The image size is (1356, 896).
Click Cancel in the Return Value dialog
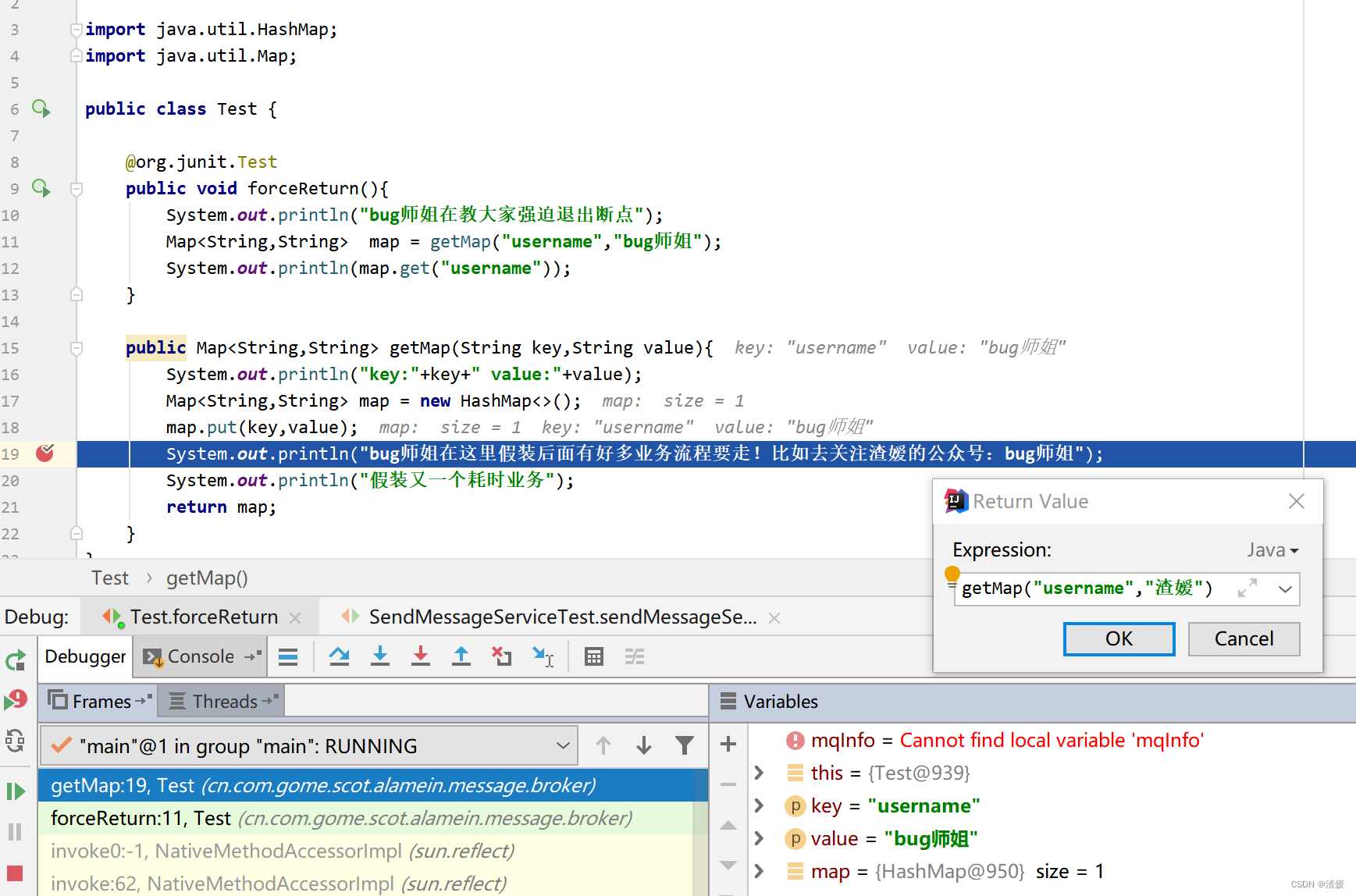[1243, 638]
